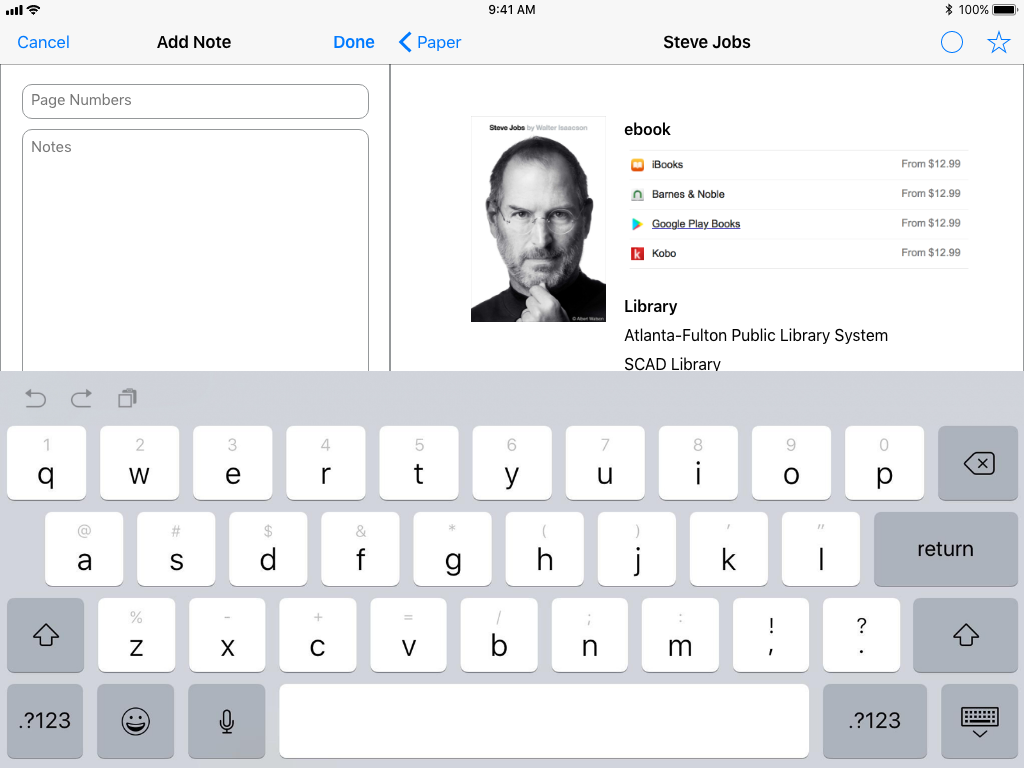This screenshot has width=1024, height=768.
Task: Select the SCAD Library entry
Action: click(x=672, y=363)
